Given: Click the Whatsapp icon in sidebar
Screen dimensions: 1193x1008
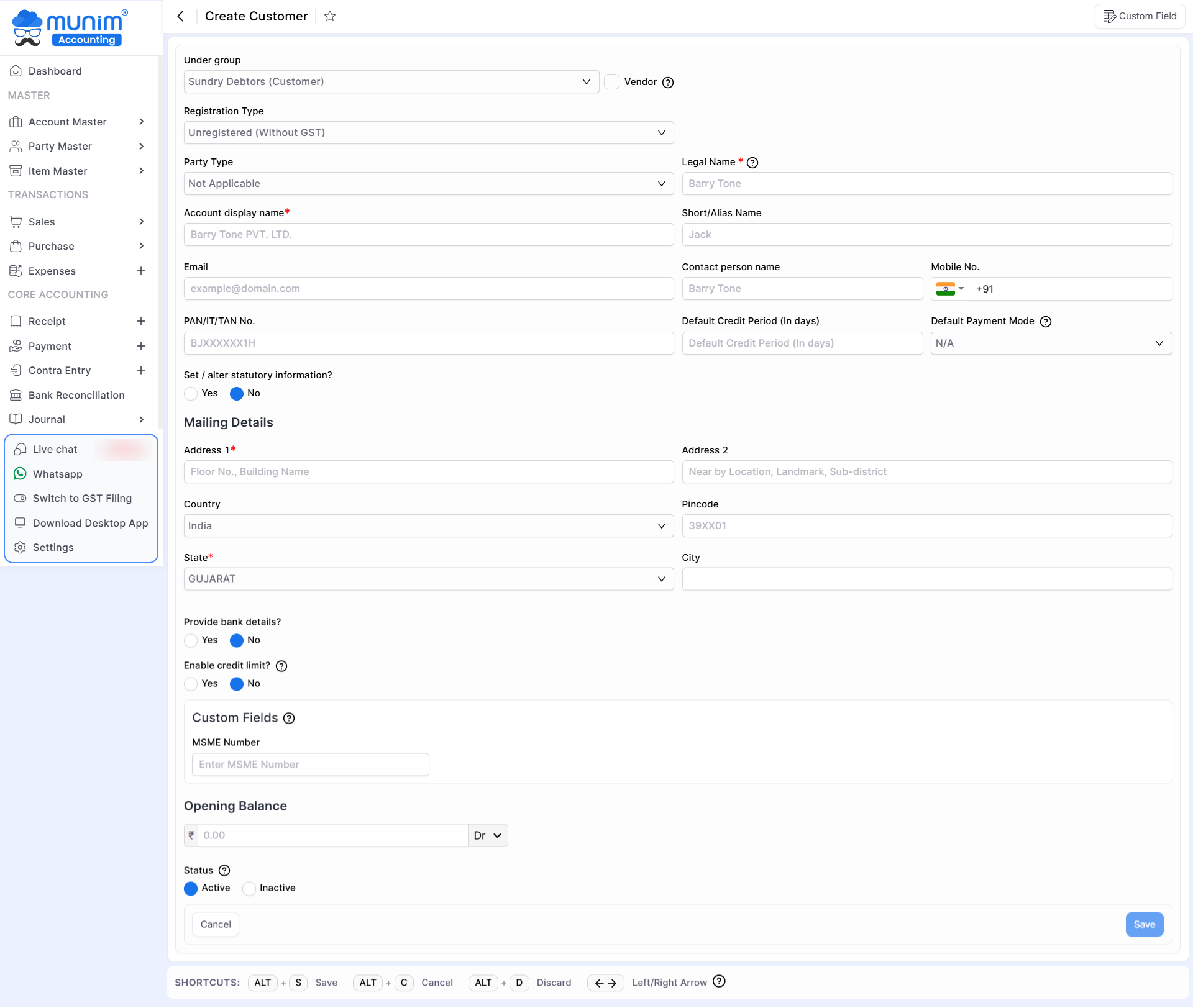Looking at the screenshot, I should click(20, 474).
